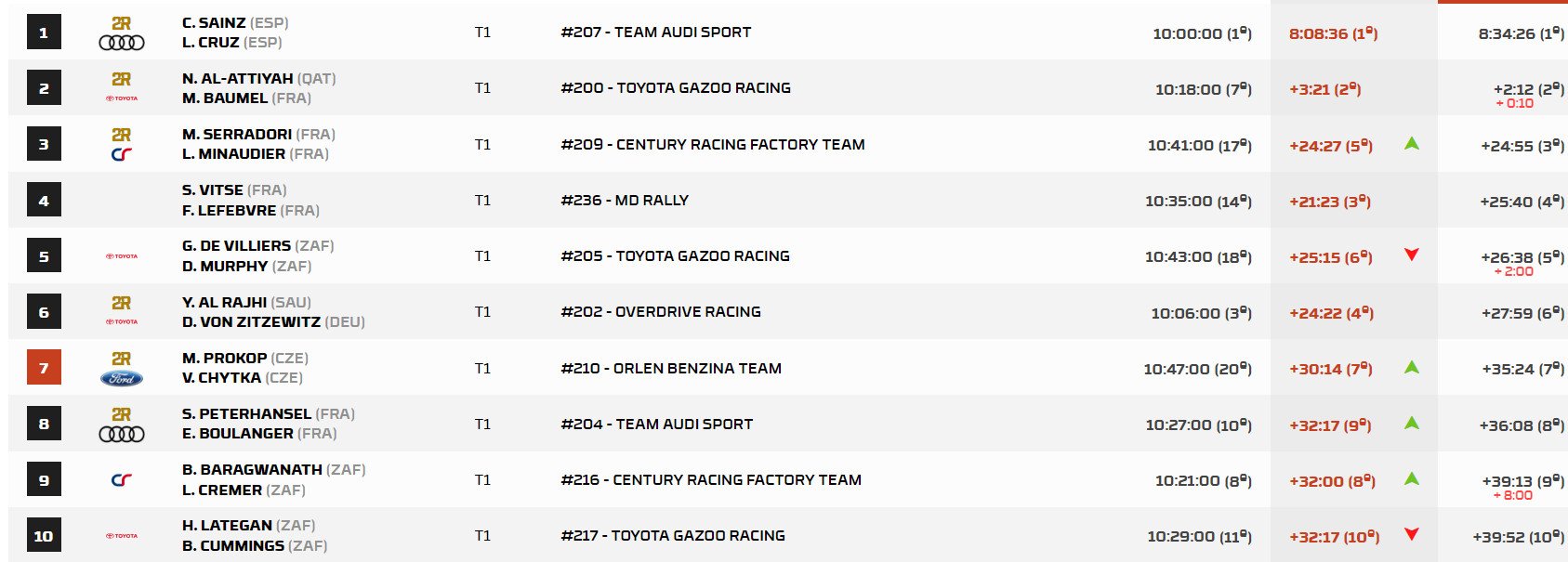Select the orange position 7 badge

(x=44, y=368)
